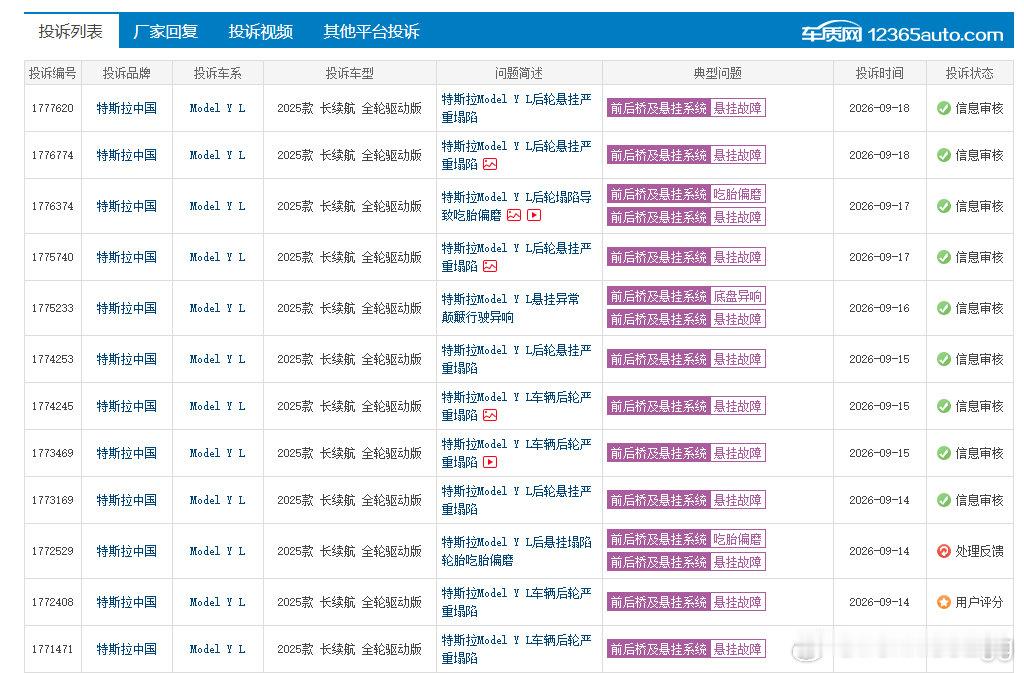Open image icon on complaint 1774245
The height and width of the screenshot is (673, 1024).
(490, 415)
